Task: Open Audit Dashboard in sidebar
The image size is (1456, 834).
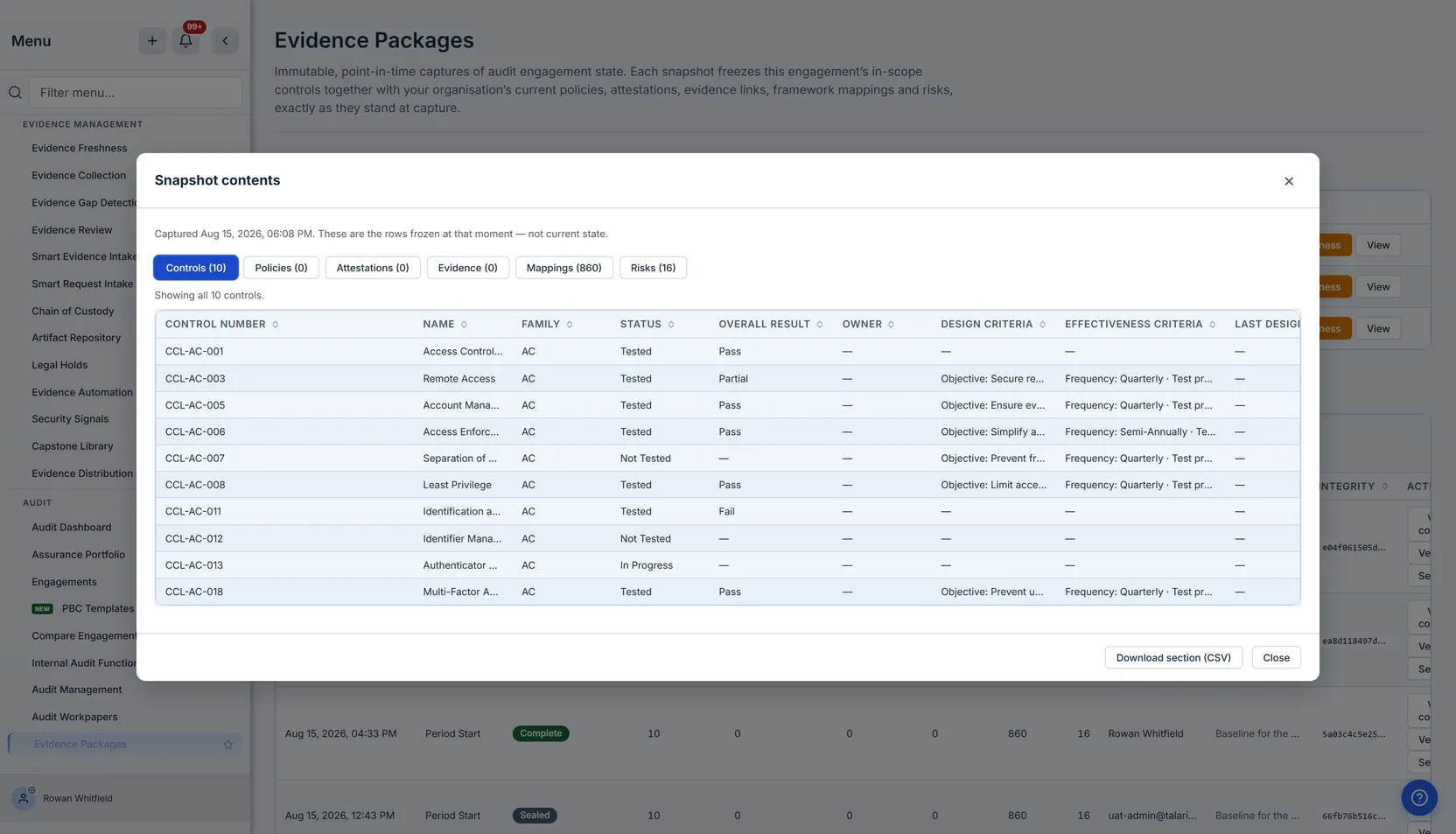Action: pyautogui.click(x=72, y=528)
